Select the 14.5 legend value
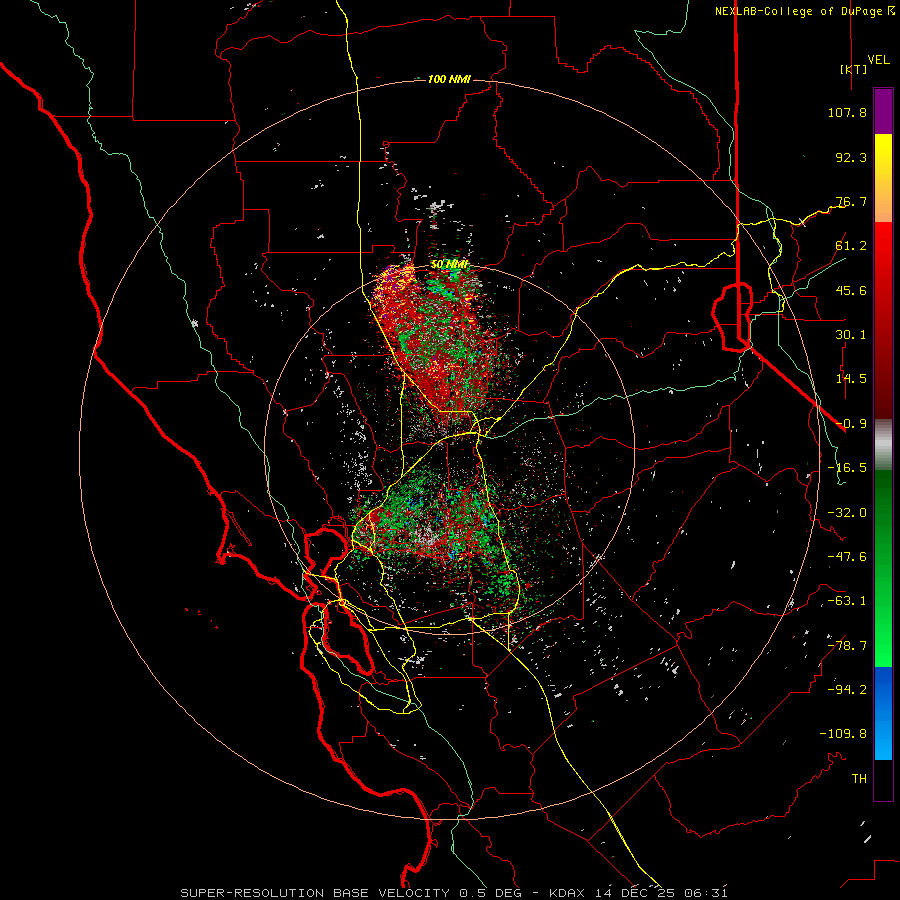Screen dimensions: 900x900 click(851, 379)
